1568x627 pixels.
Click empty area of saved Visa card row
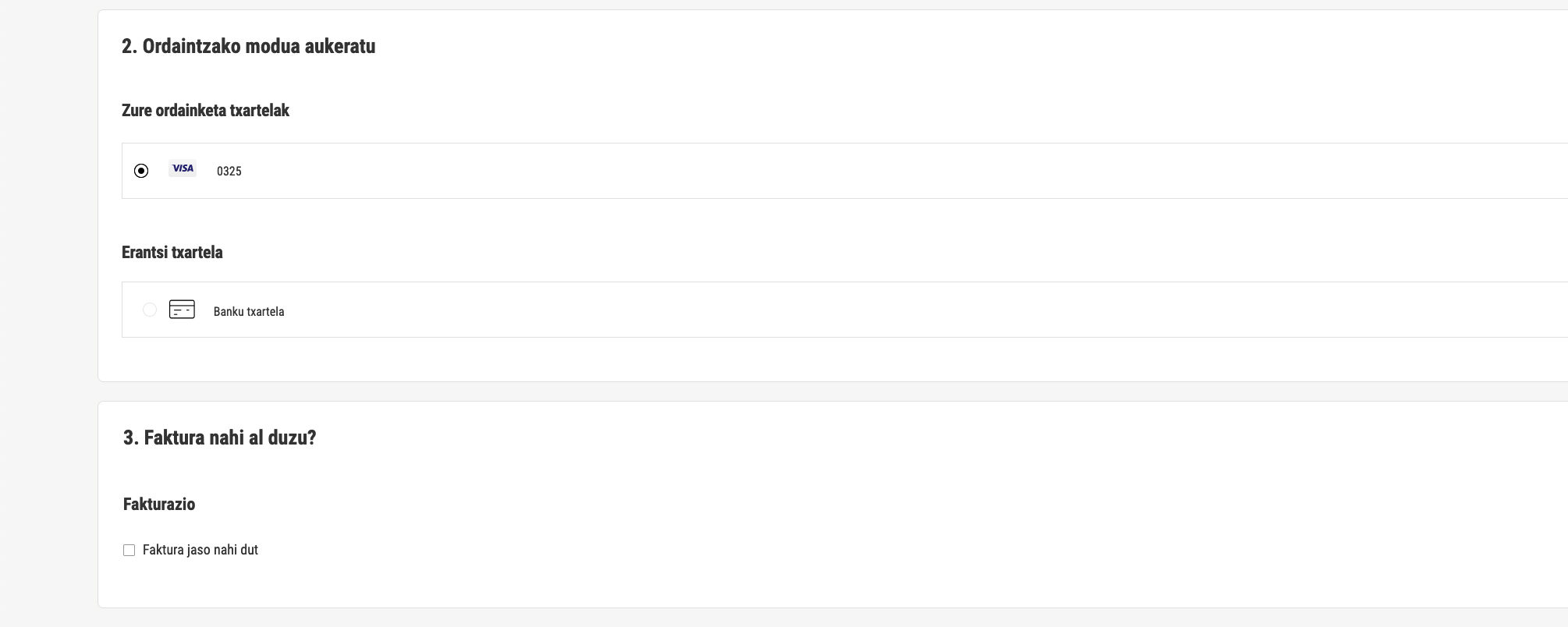[x=858, y=171]
